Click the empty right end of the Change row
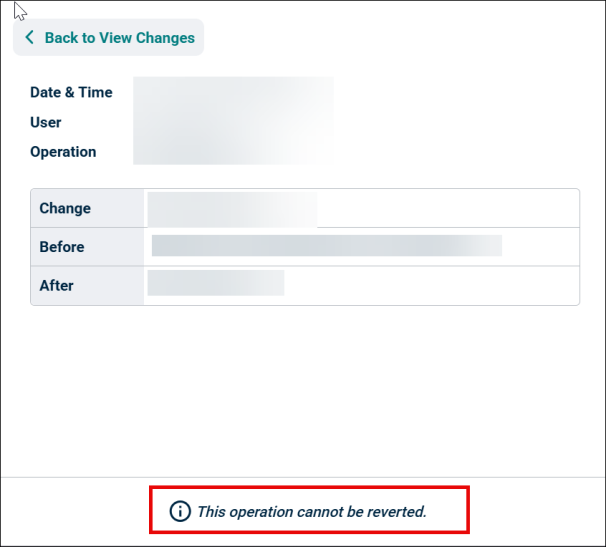Viewport: 606px width, 547px height. [x=500, y=209]
